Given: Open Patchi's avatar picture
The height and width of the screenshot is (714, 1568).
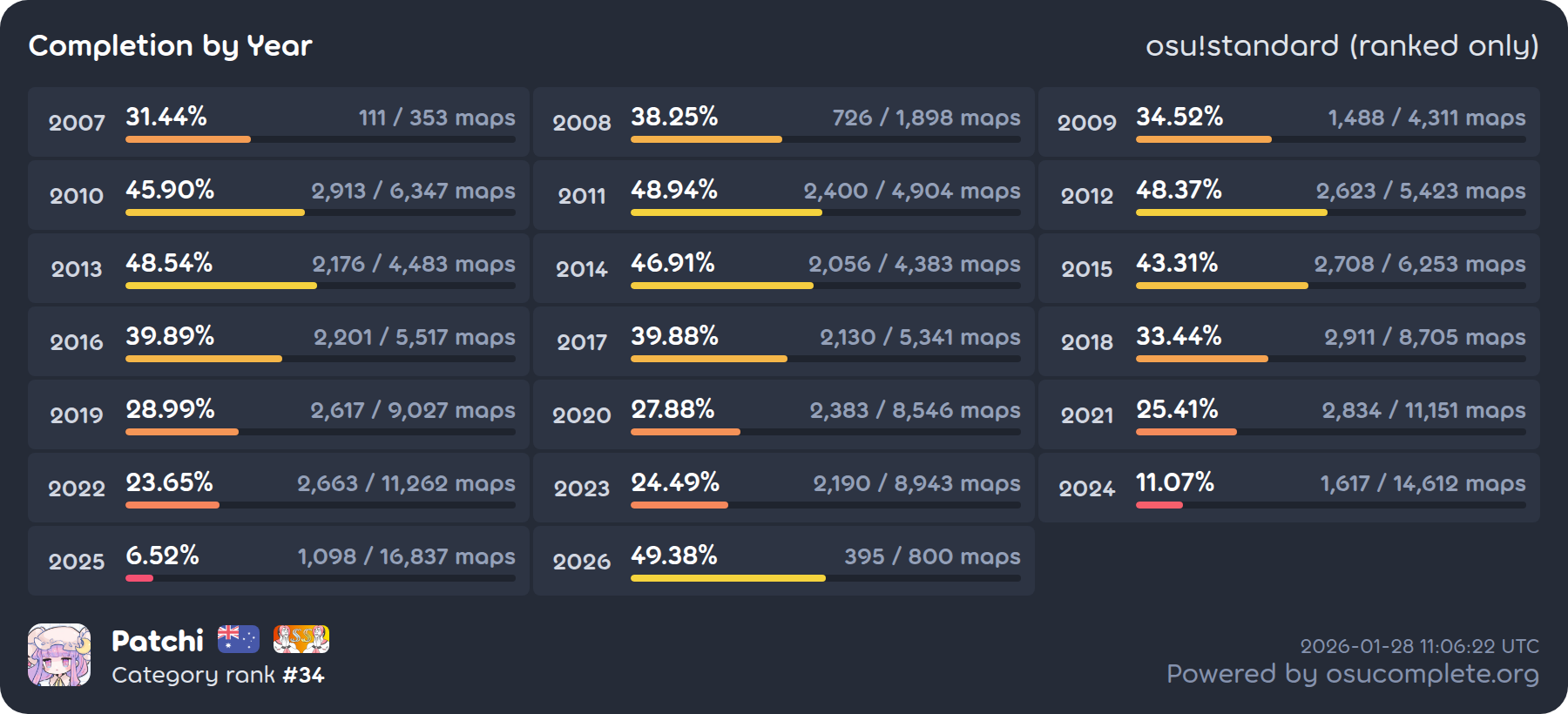Looking at the screenshot, I should tap(59, 655).
